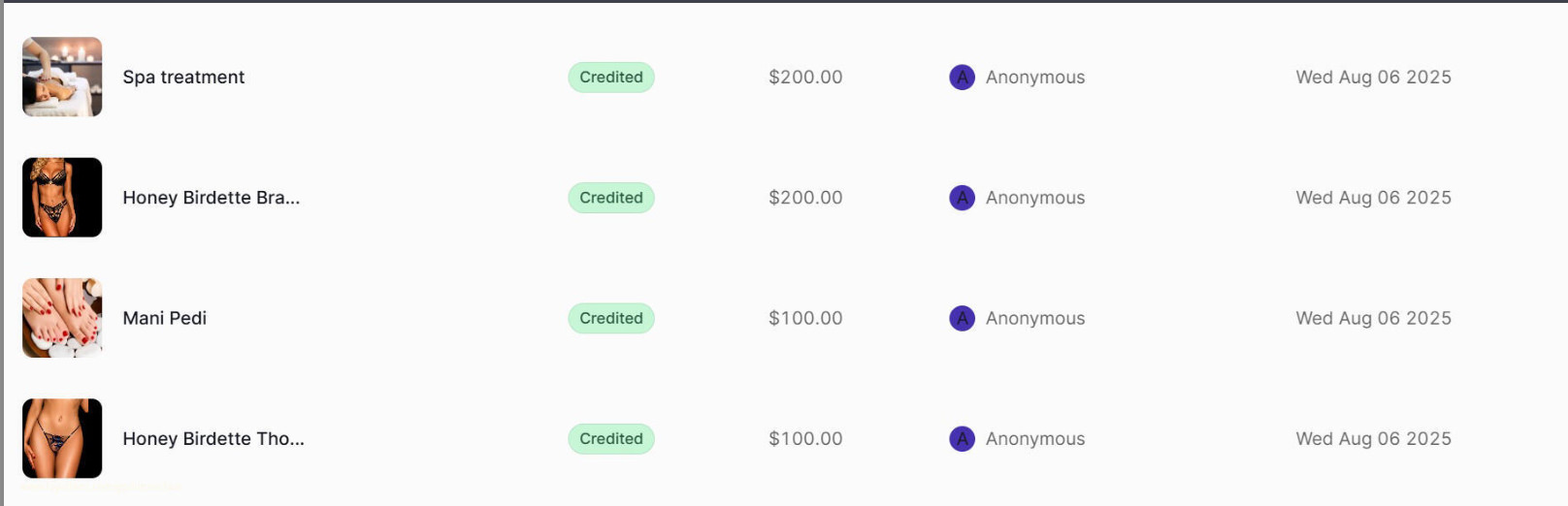The image size is (1568, 506).
Task: Click the Anonymous avatar icon in Mani Pedi row
Action: pos(962,318)
